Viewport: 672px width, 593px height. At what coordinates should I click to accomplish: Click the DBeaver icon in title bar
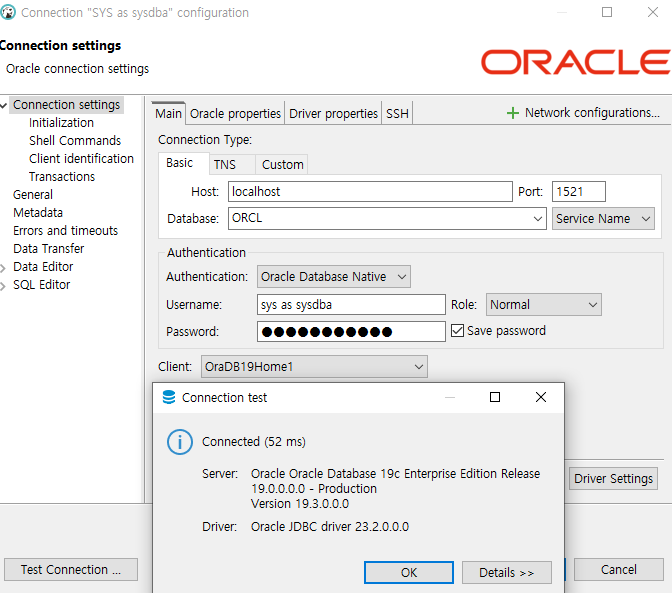(x=8, y=12)
